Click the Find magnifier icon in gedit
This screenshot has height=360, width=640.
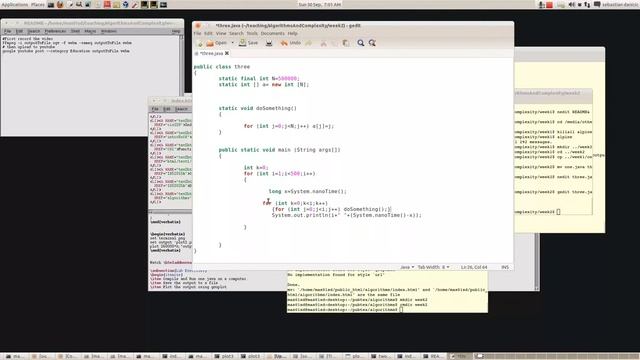361,43
